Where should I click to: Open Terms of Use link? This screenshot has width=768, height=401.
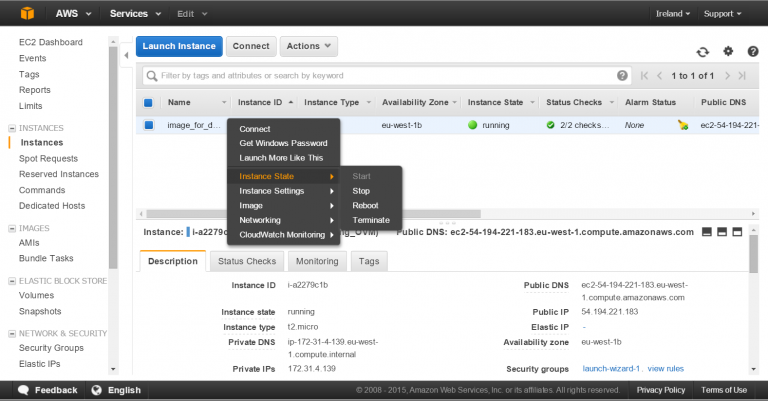pyautogui.click(x=724, y=390)
